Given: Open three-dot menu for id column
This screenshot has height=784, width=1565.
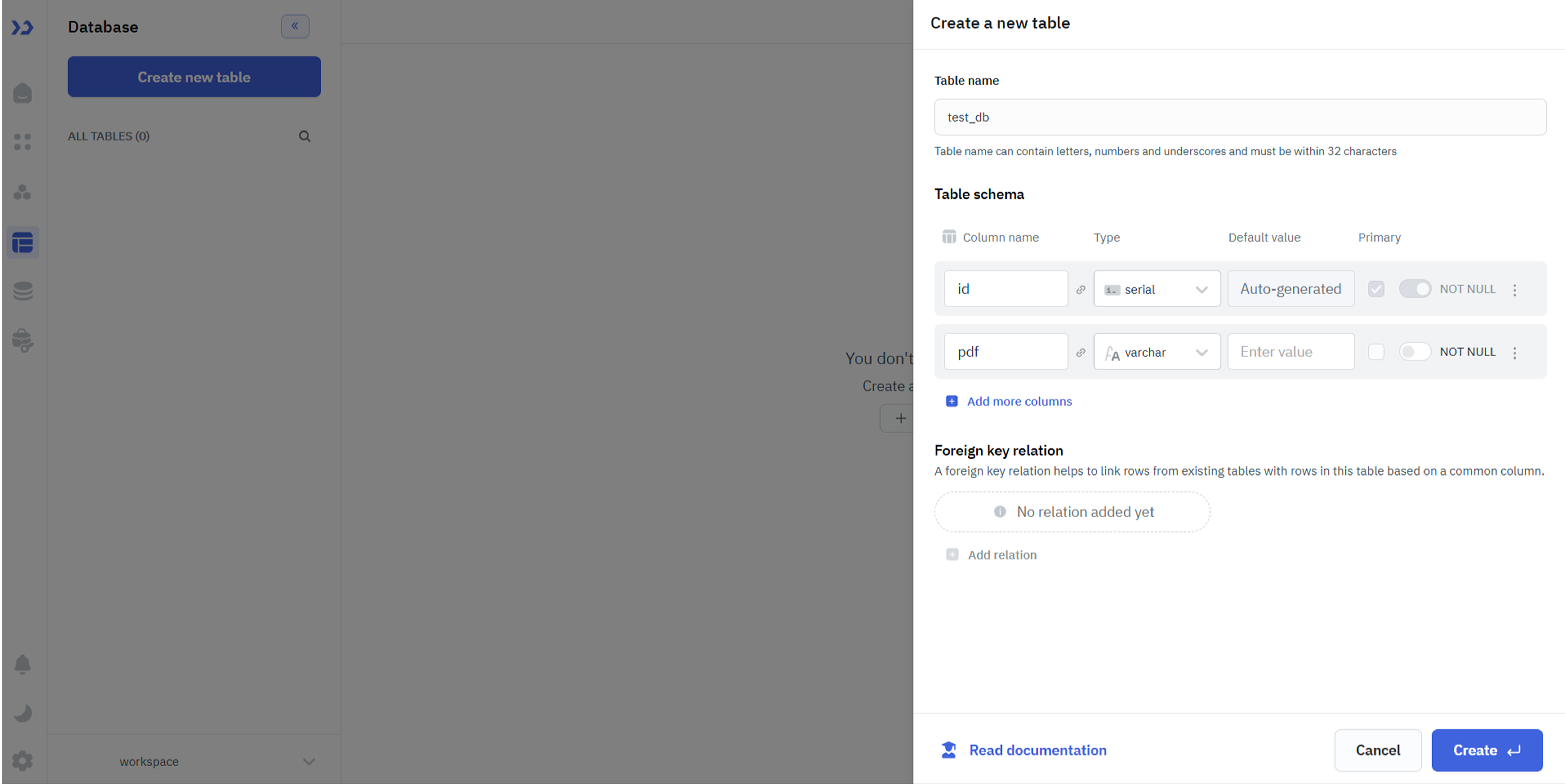Looking at the screenshot, I should click(x=1515, y=290).
